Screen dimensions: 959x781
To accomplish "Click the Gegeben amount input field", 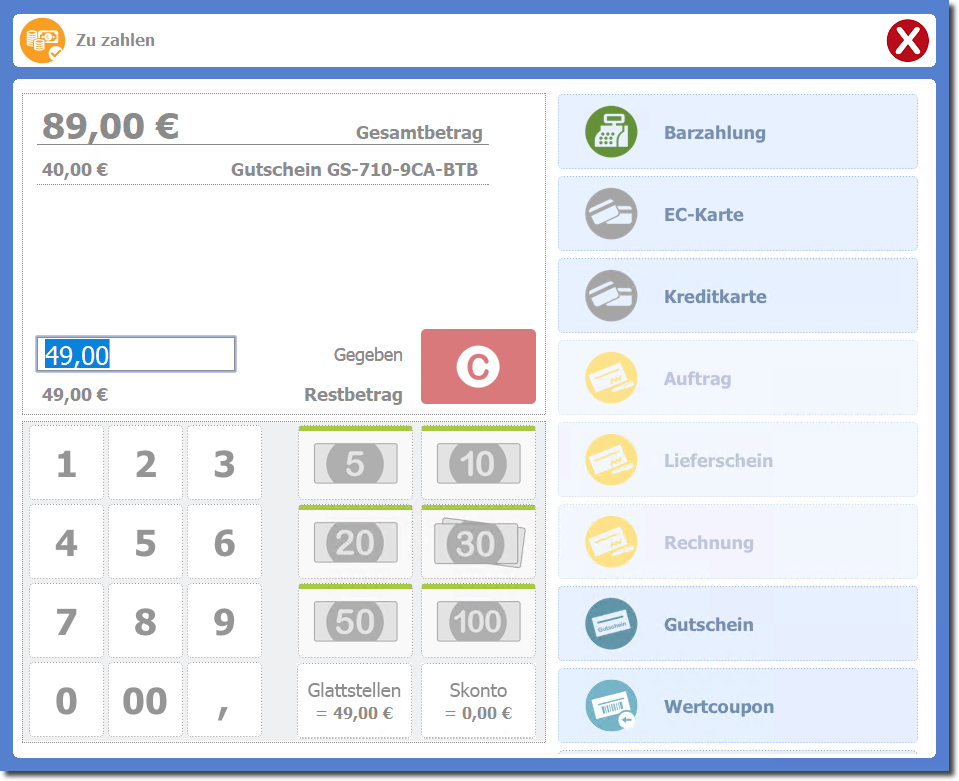I will coord(136,354).
